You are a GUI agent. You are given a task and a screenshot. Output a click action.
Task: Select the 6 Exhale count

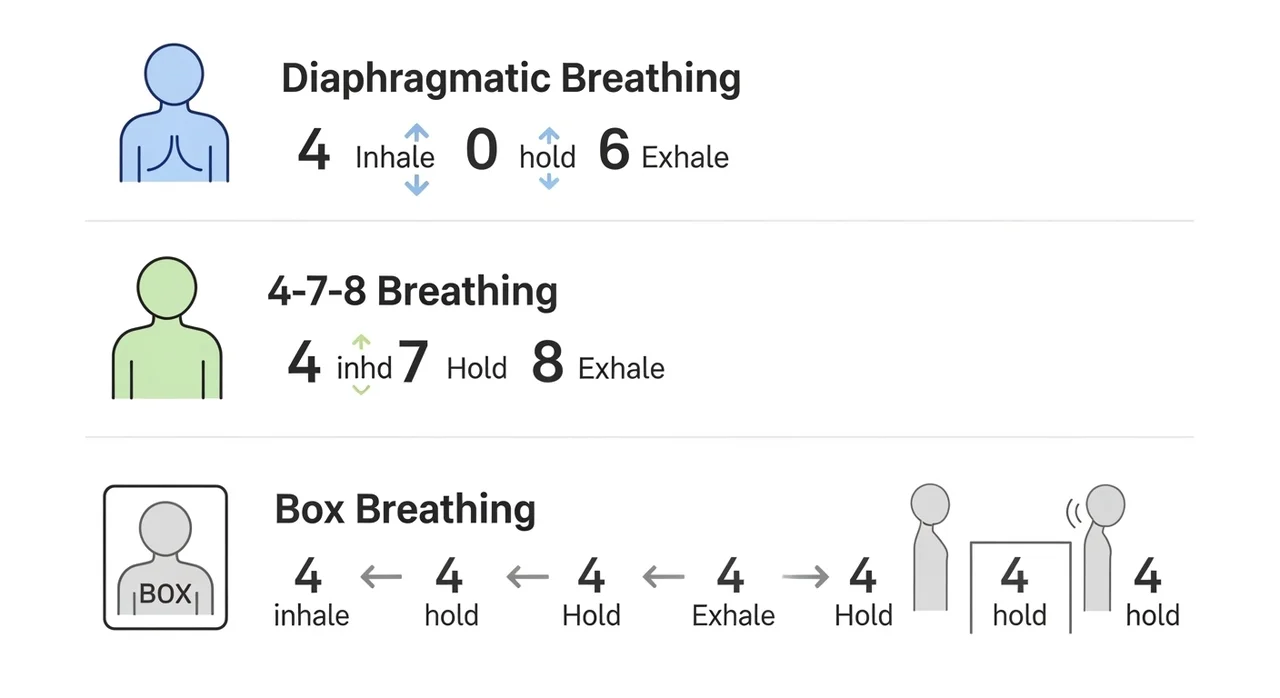[614, 152]
